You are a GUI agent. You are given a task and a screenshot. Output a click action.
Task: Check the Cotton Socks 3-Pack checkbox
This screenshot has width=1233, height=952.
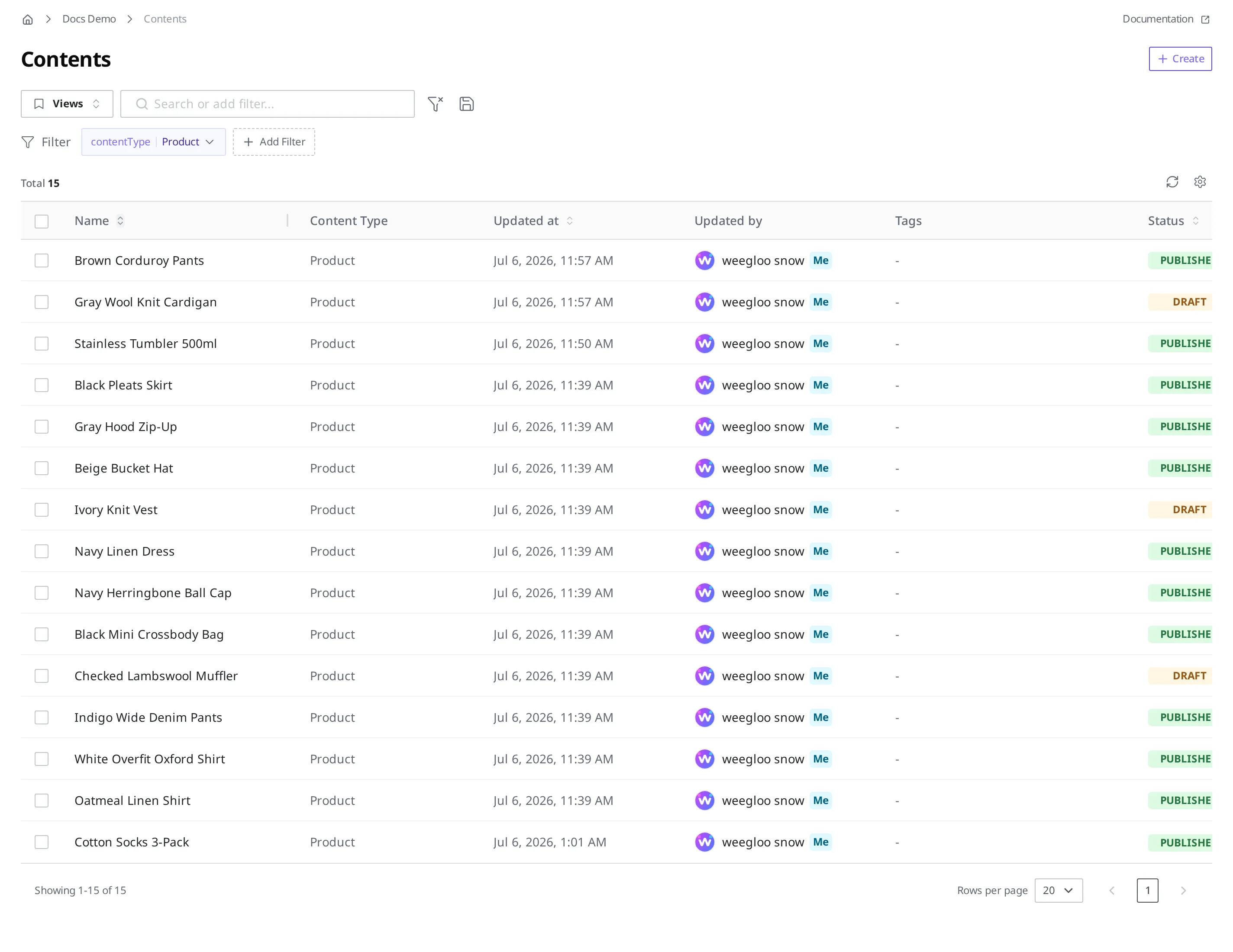pos(41,842)
